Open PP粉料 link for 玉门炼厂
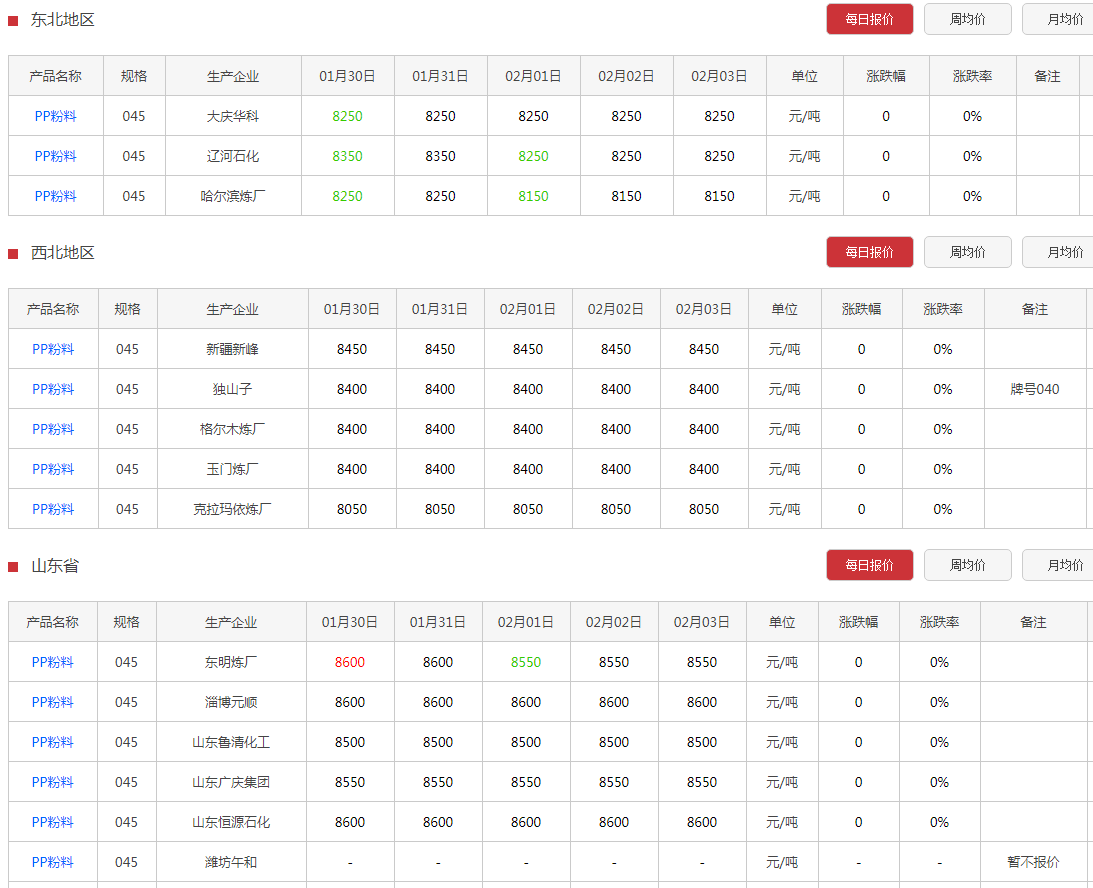 tap(53, 469)
